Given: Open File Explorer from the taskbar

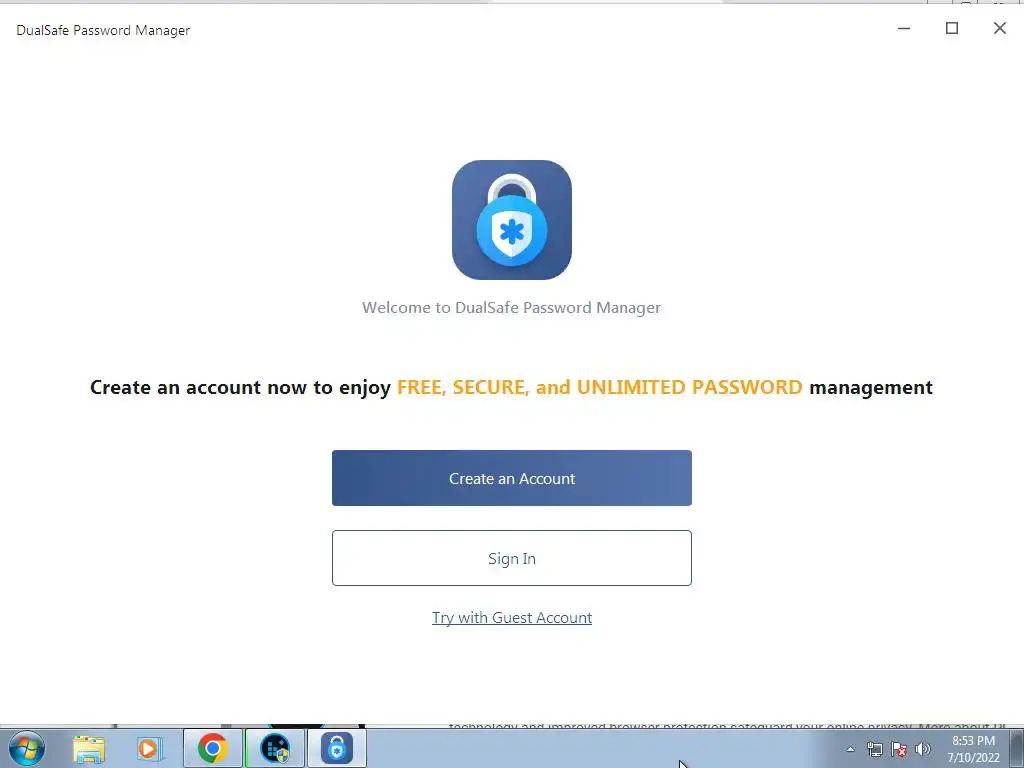Looking at the screenshot, I should (89, 748).
